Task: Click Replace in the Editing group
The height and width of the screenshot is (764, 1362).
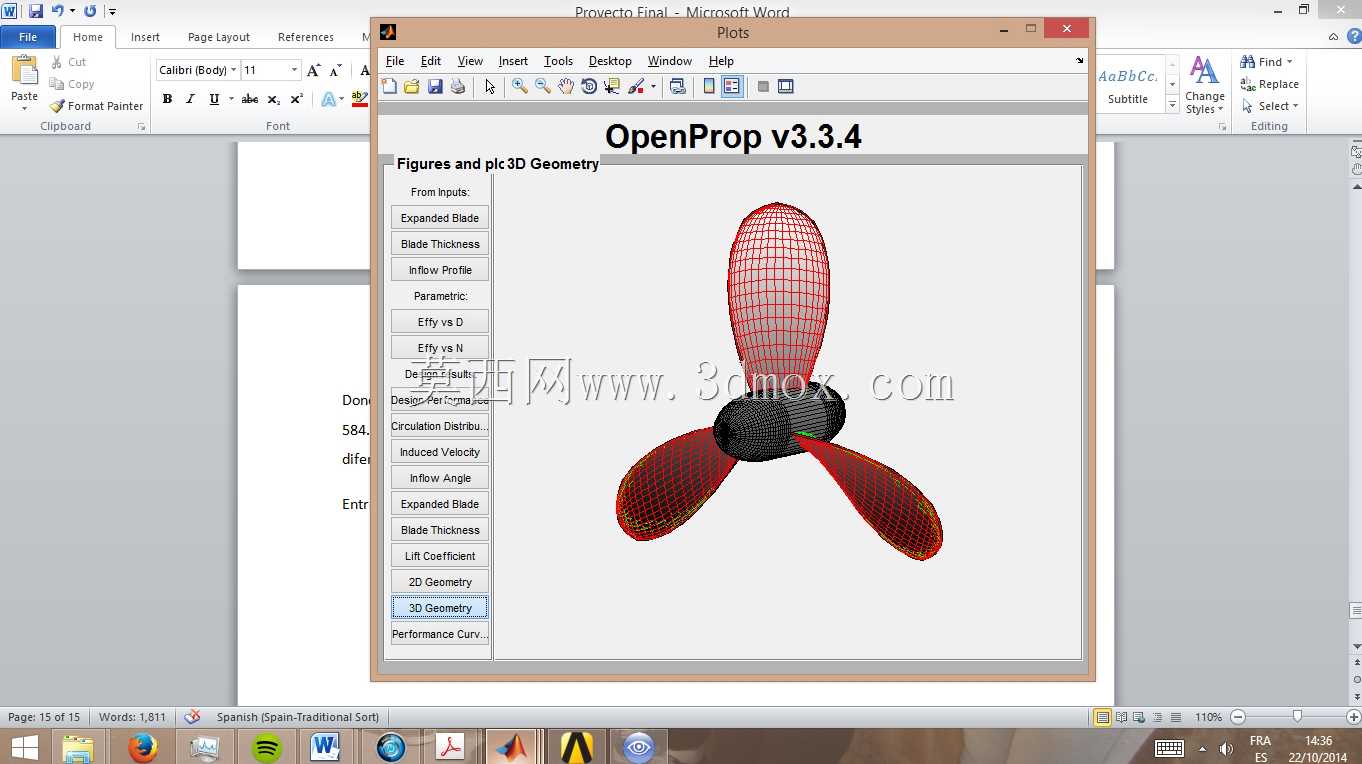Action: 1270,84
